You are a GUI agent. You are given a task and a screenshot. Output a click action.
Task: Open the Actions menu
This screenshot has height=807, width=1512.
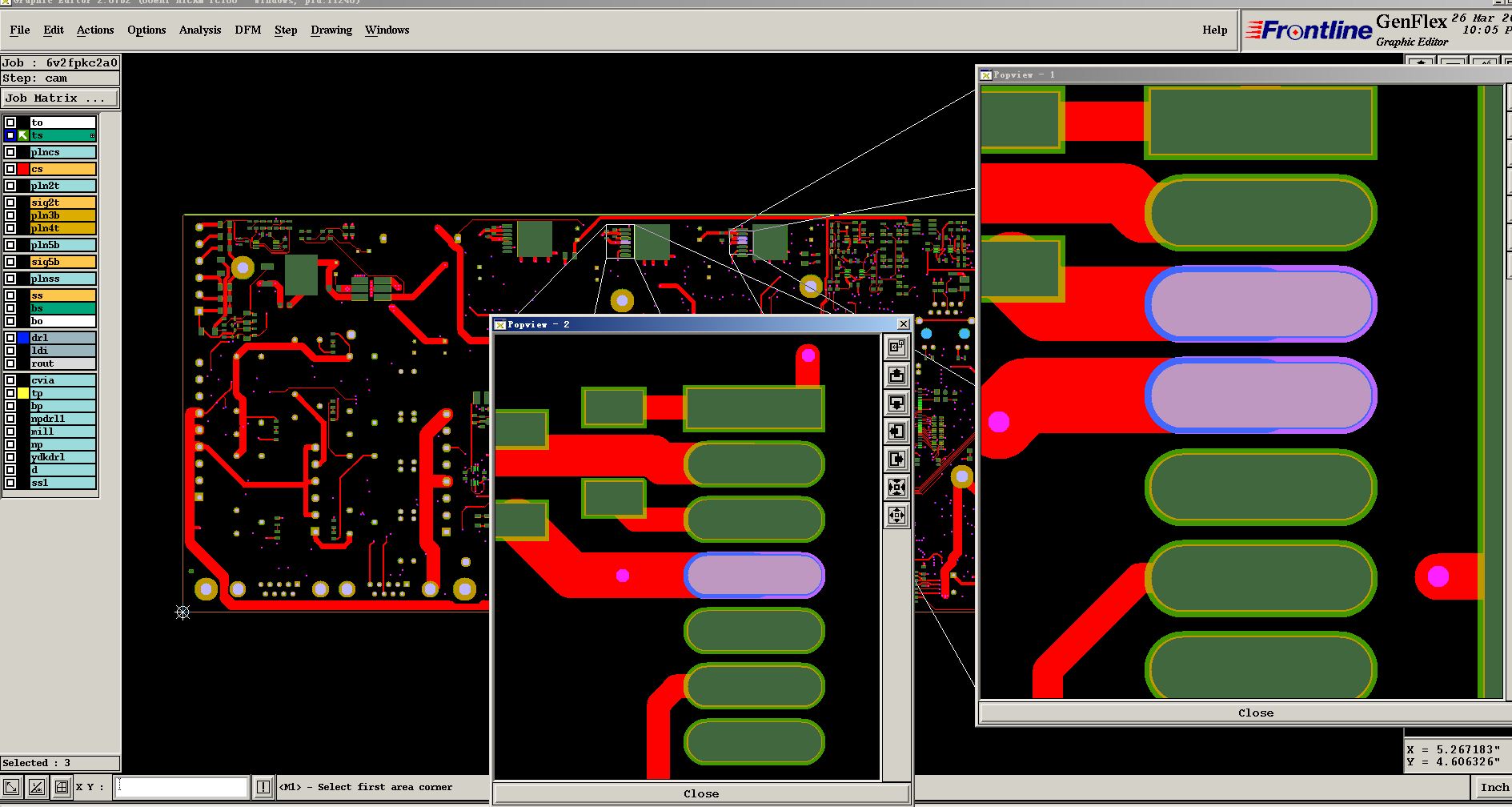(x=95, y=30)
